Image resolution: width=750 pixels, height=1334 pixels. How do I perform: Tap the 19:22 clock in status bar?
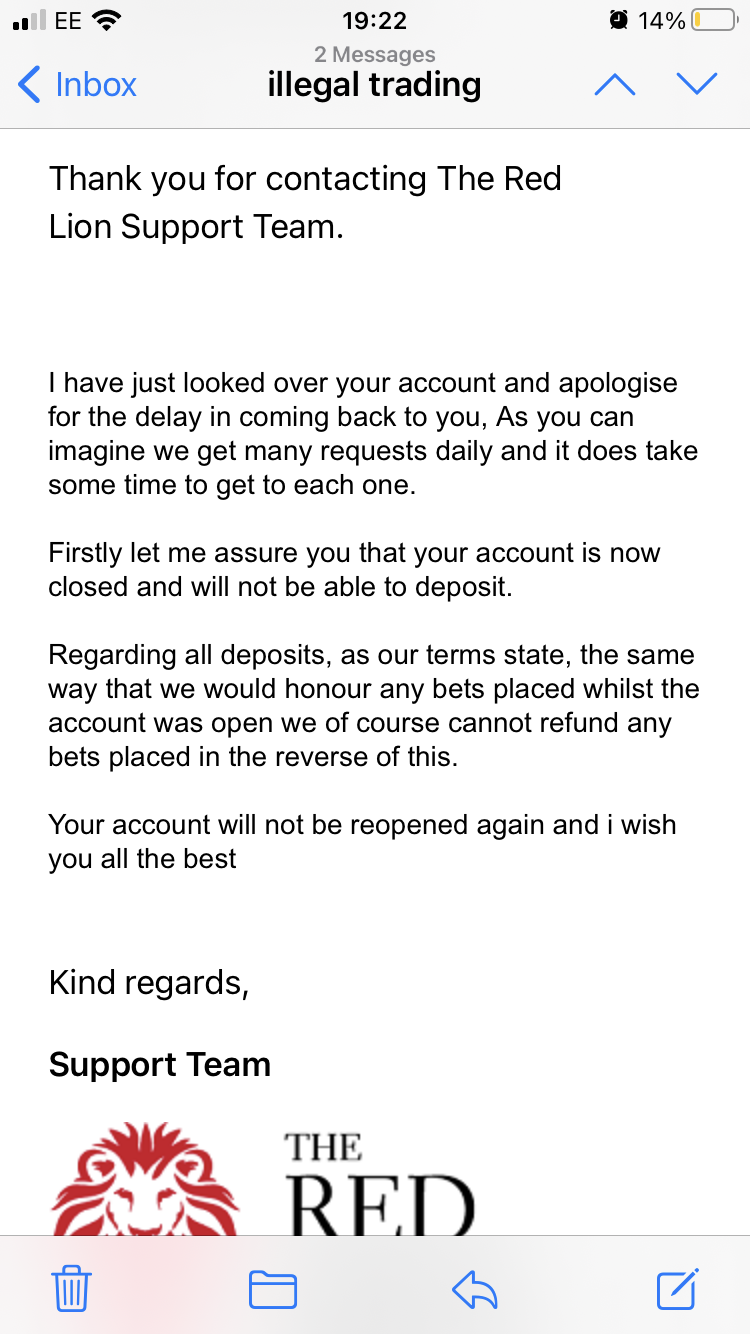374,20
